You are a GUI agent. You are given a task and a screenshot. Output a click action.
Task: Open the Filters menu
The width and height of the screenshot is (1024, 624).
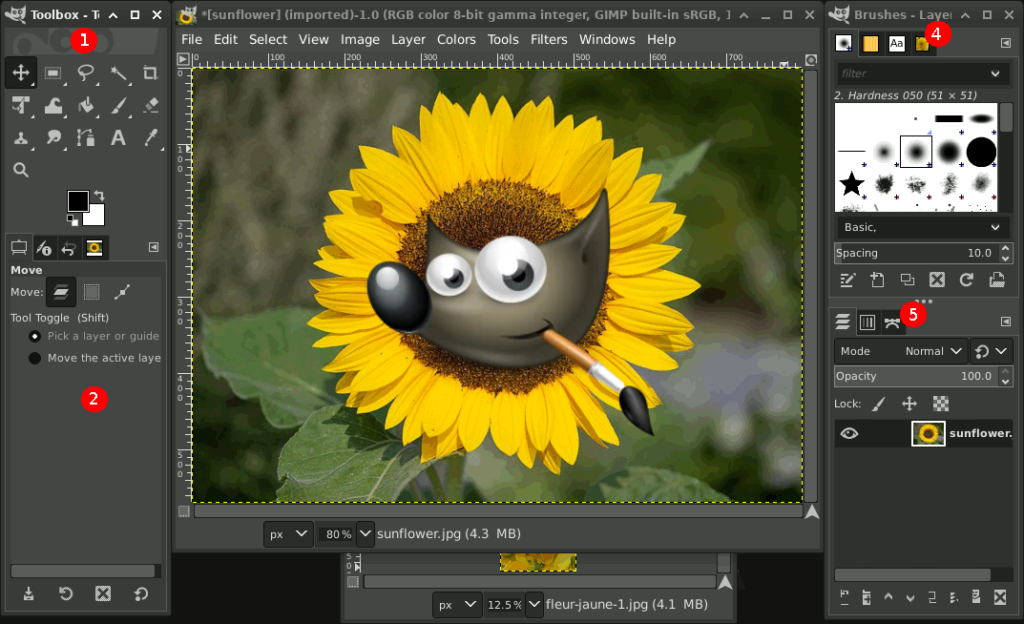pyautogui.click(x=549, y=39)
